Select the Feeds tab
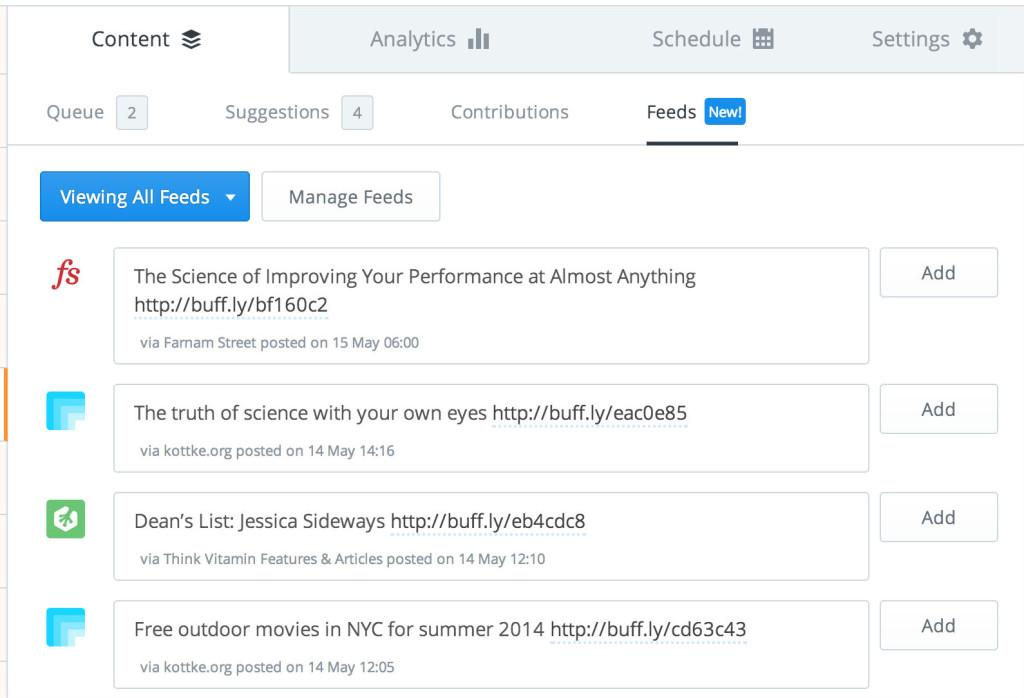1024x698 pixels. (x=671, y=112)
